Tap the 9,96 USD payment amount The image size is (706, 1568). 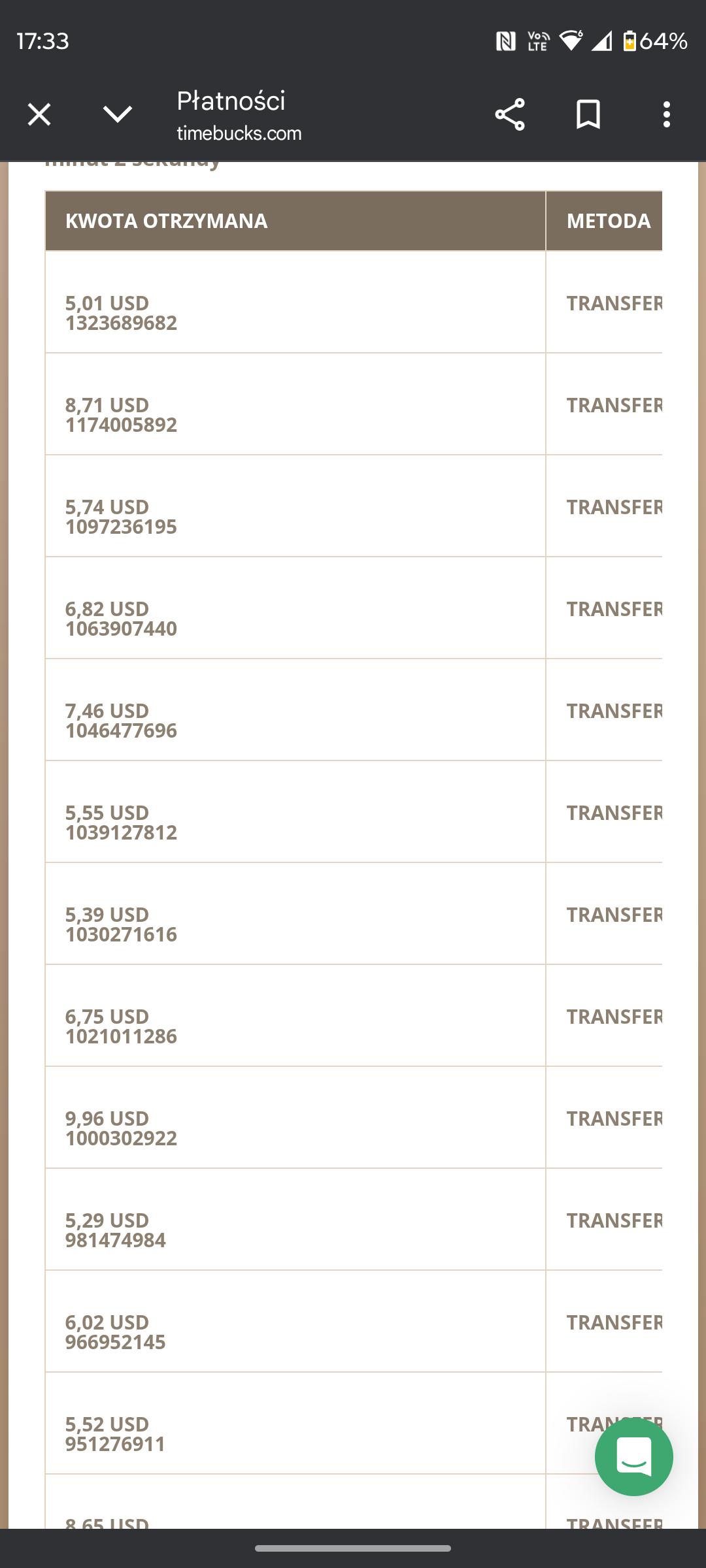click(x=107, y=1119)
